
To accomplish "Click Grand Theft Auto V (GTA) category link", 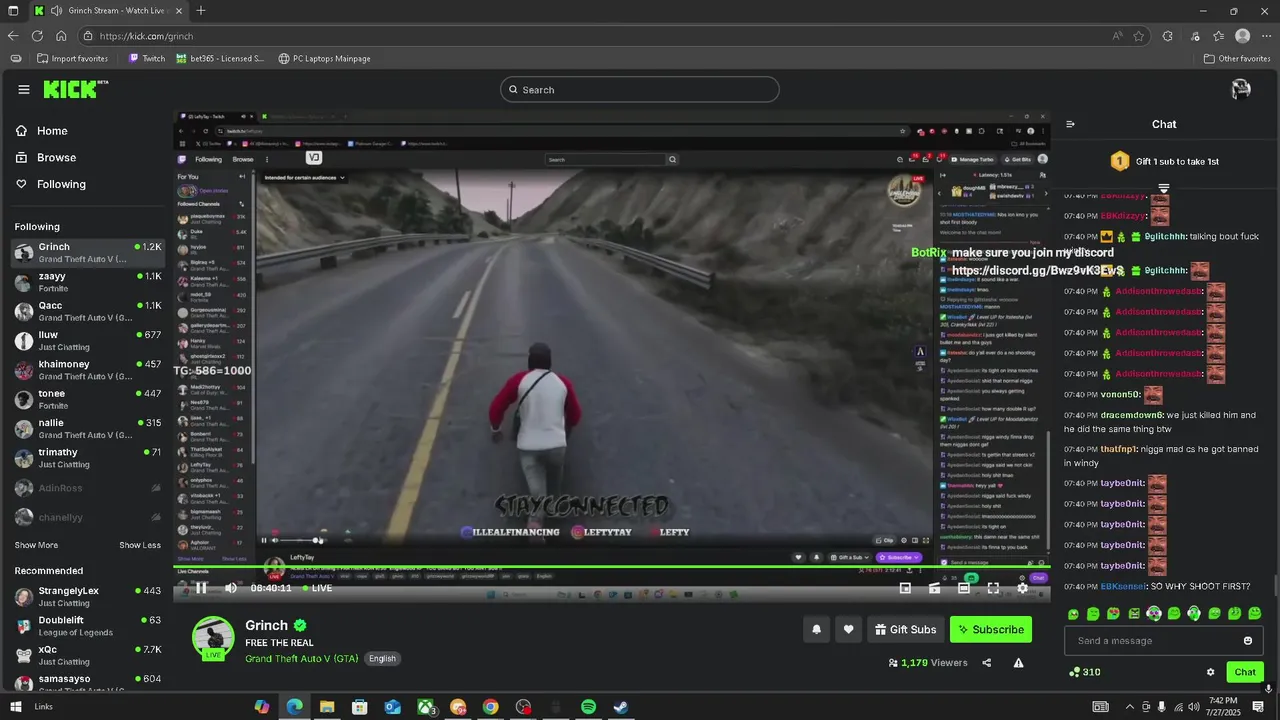I will click(301, 658).
